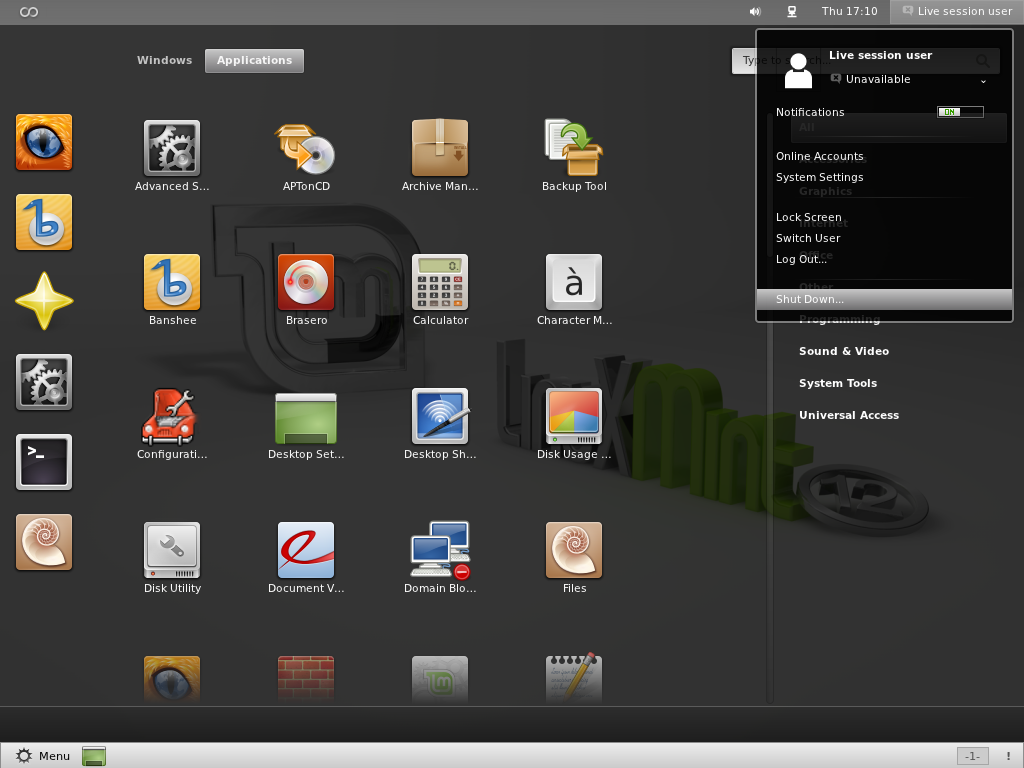
Task: Open Files in the applications grid
Action: pos(574,550)
